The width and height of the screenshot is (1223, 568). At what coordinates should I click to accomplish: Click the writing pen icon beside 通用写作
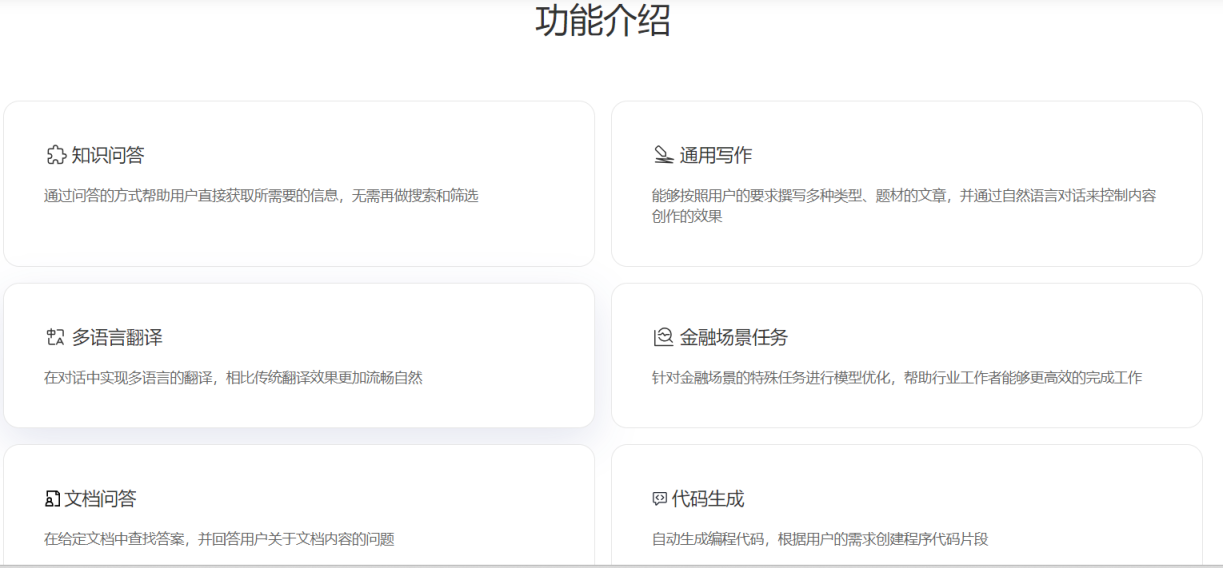[x=663, y=155]
